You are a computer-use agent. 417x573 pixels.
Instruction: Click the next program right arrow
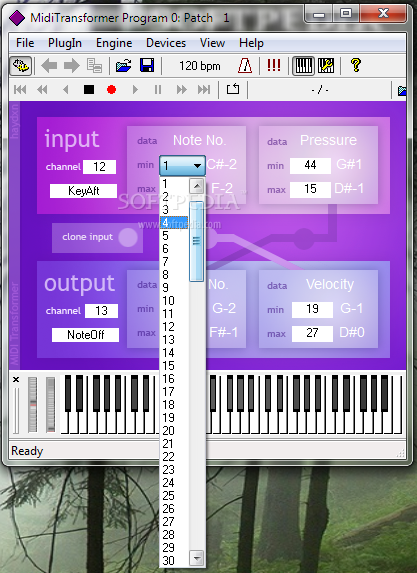point(71,66)
